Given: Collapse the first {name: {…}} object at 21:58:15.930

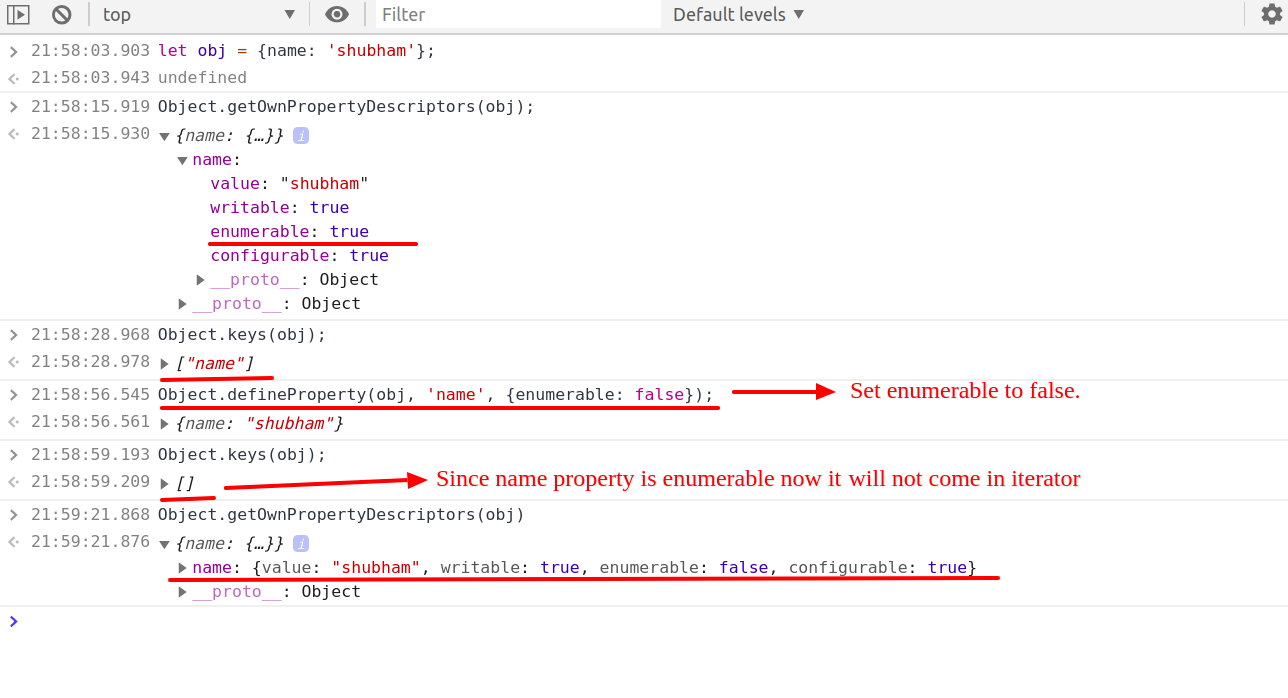Looking at the screenshot, I should coord(164,137).
